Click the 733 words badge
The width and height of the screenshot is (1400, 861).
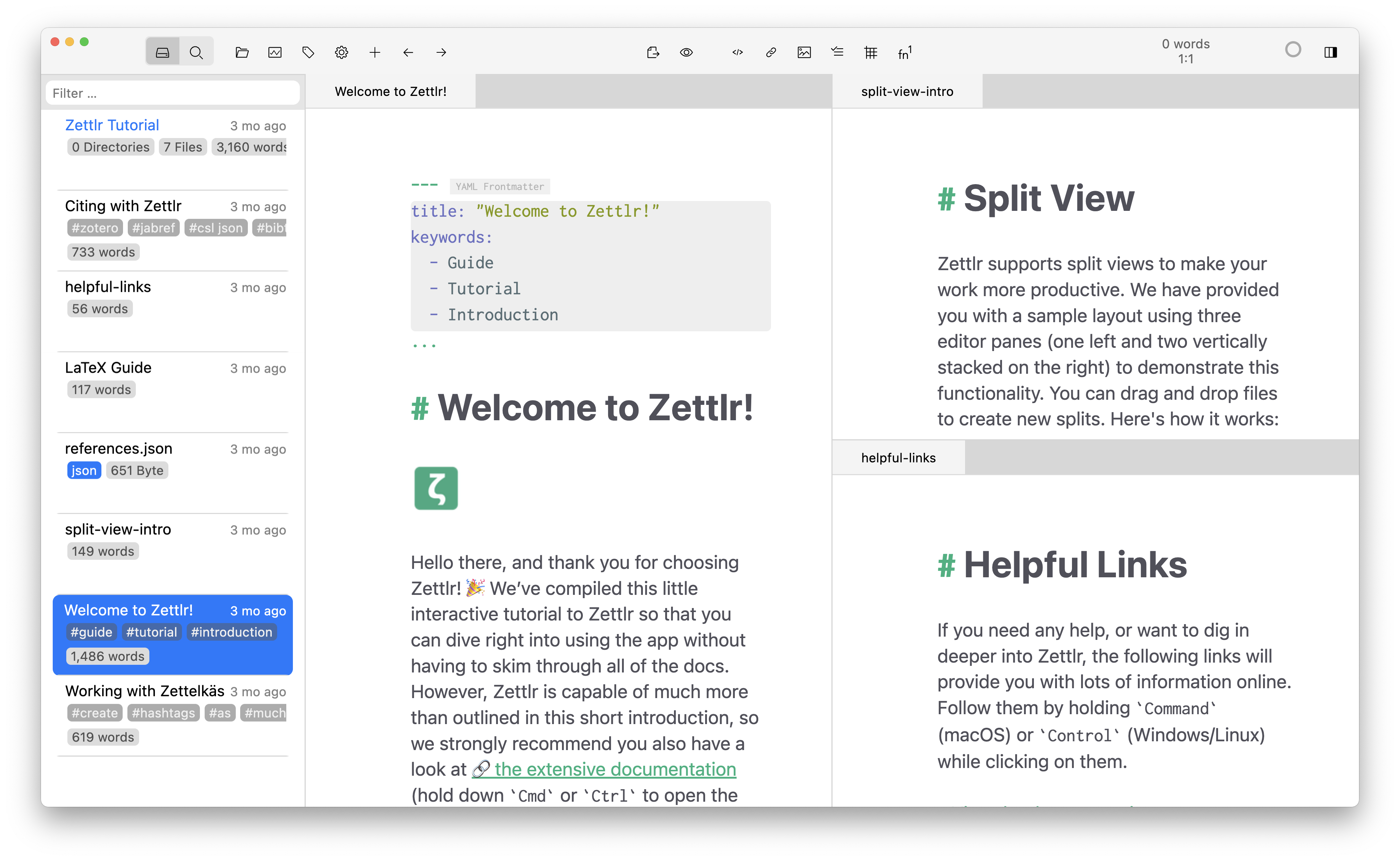coord(103,252)
